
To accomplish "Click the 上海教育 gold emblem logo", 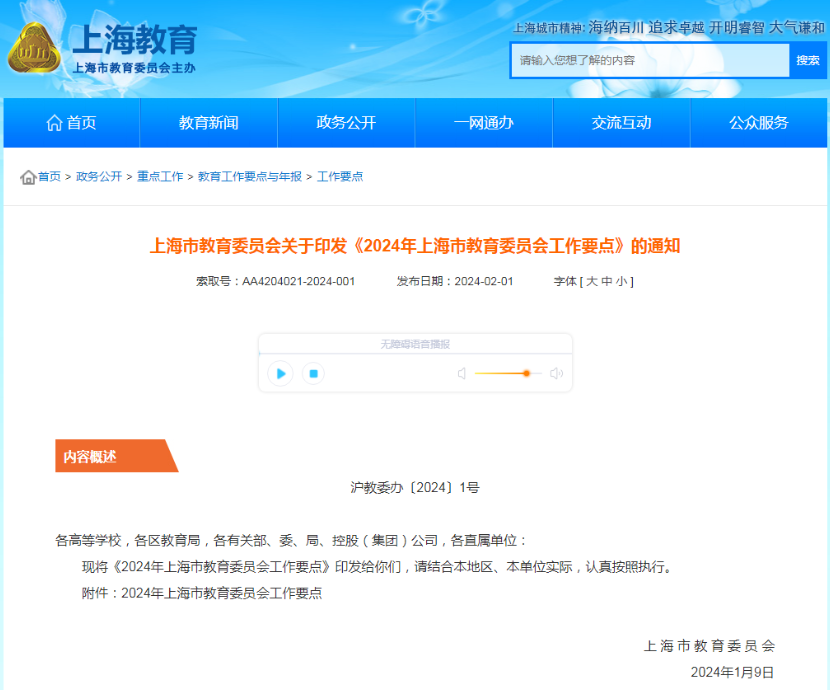I will [x=36, y=48].
